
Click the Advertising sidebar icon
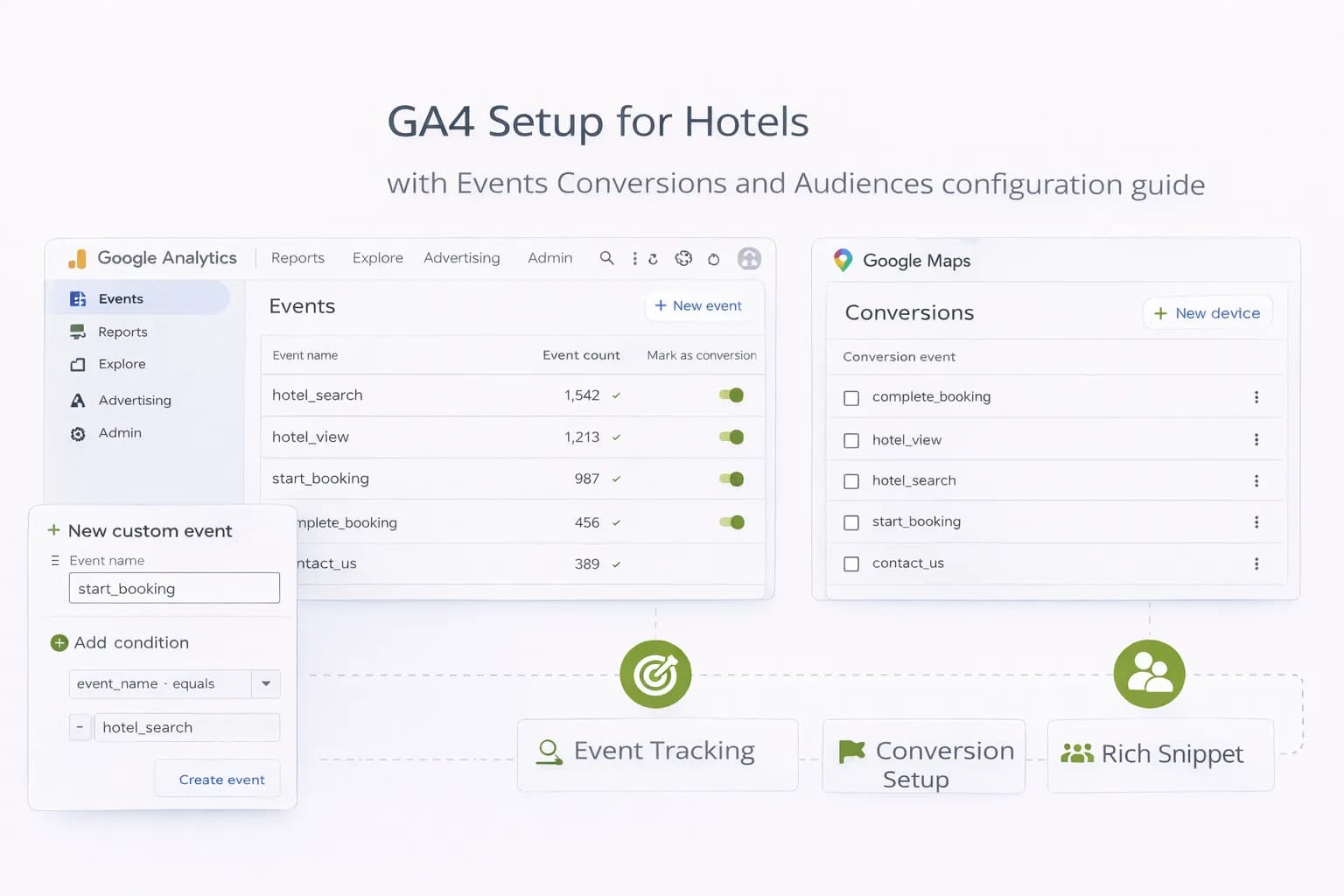coord(78,400)
